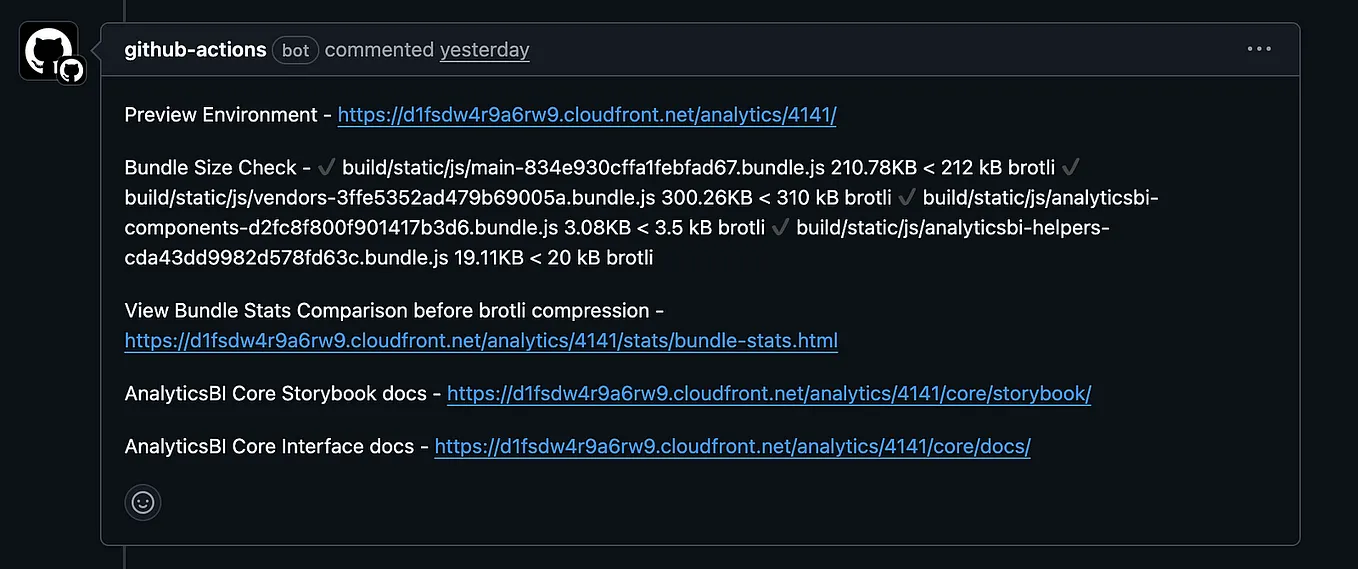Click the checkmark before the main bundle

point(327,167)
